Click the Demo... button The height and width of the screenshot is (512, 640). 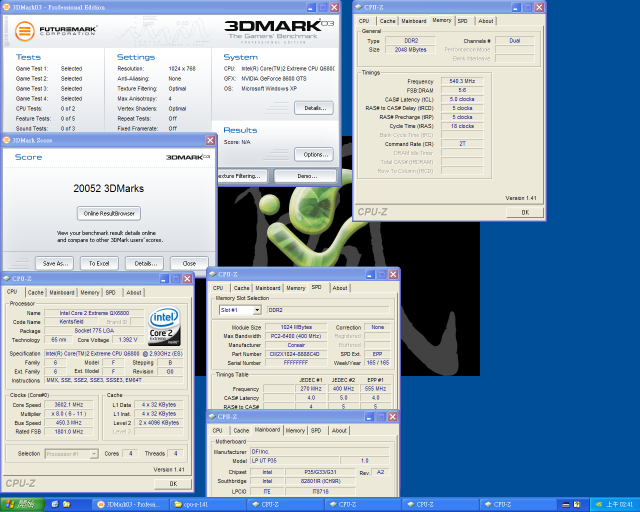coord(305,176)
